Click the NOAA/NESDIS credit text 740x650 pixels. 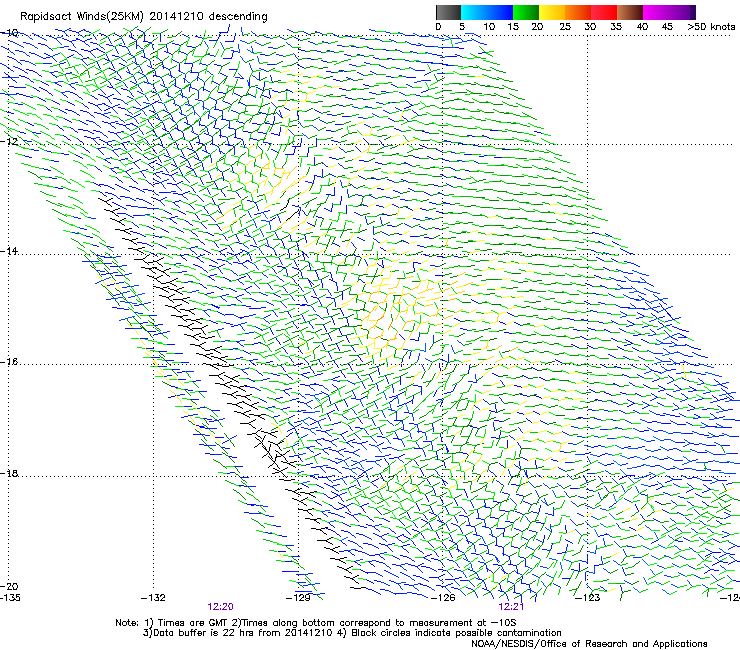(x=589, y=644)
